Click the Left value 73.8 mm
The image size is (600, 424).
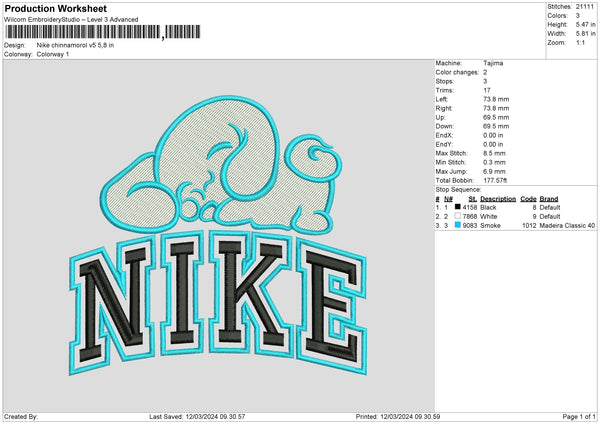[496, 99]
